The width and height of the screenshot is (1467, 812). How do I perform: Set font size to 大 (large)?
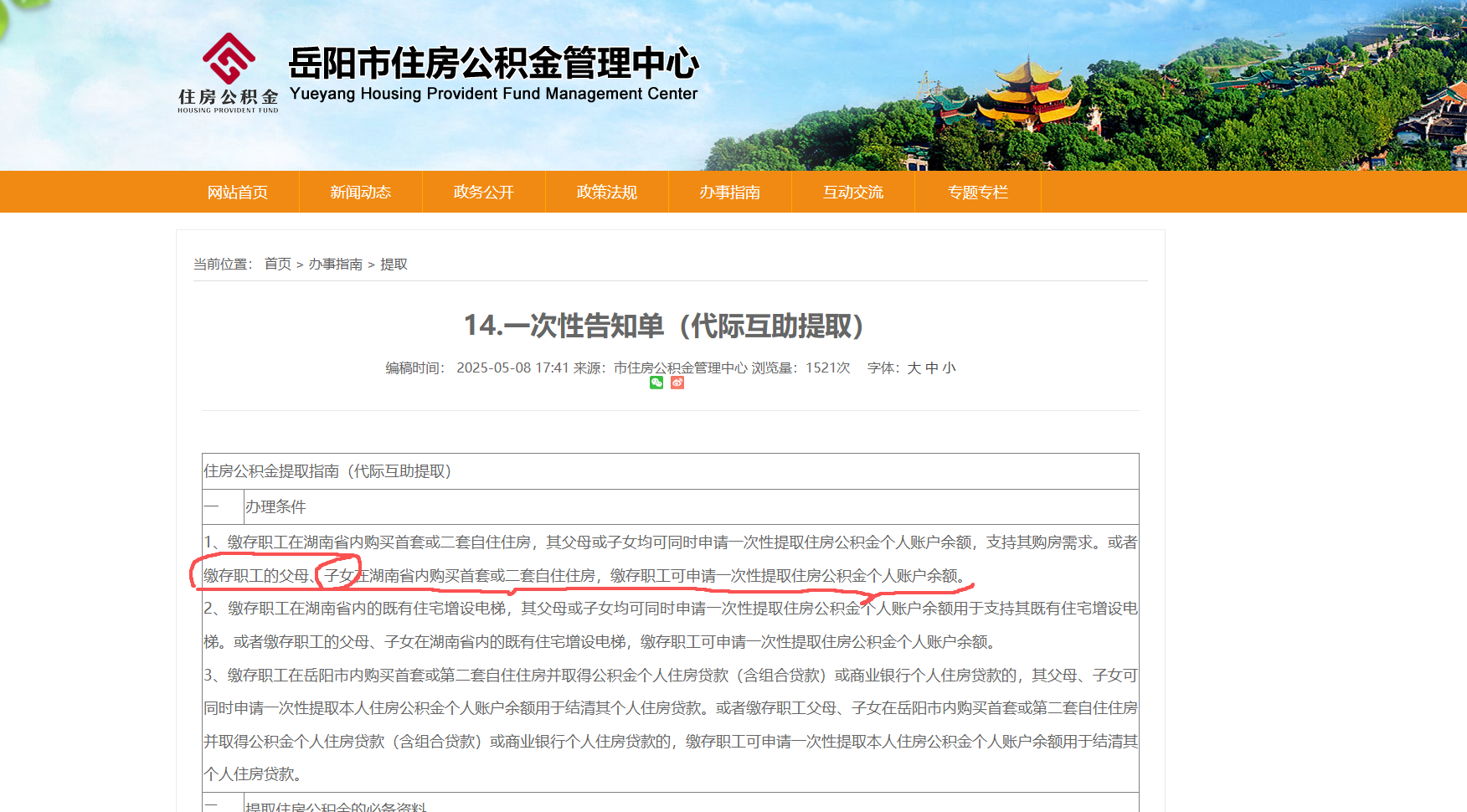pyautogui.click(x=914, y=368)
